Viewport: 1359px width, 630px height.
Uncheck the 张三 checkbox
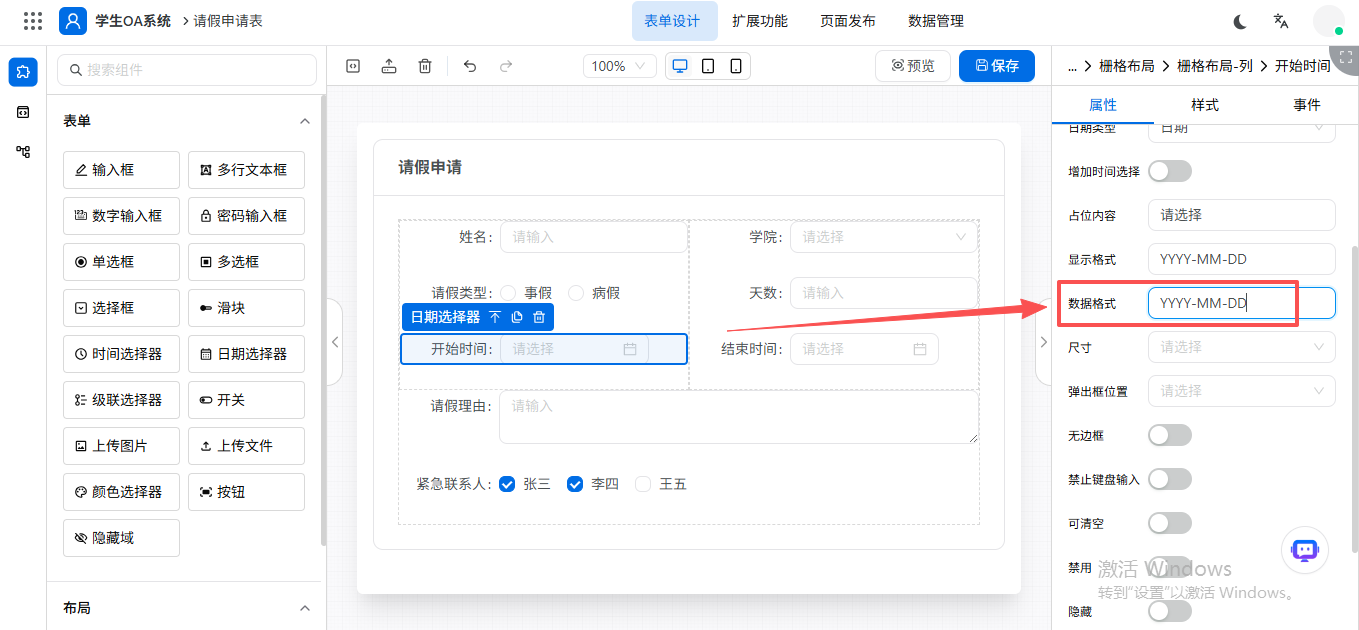[507, 484]
